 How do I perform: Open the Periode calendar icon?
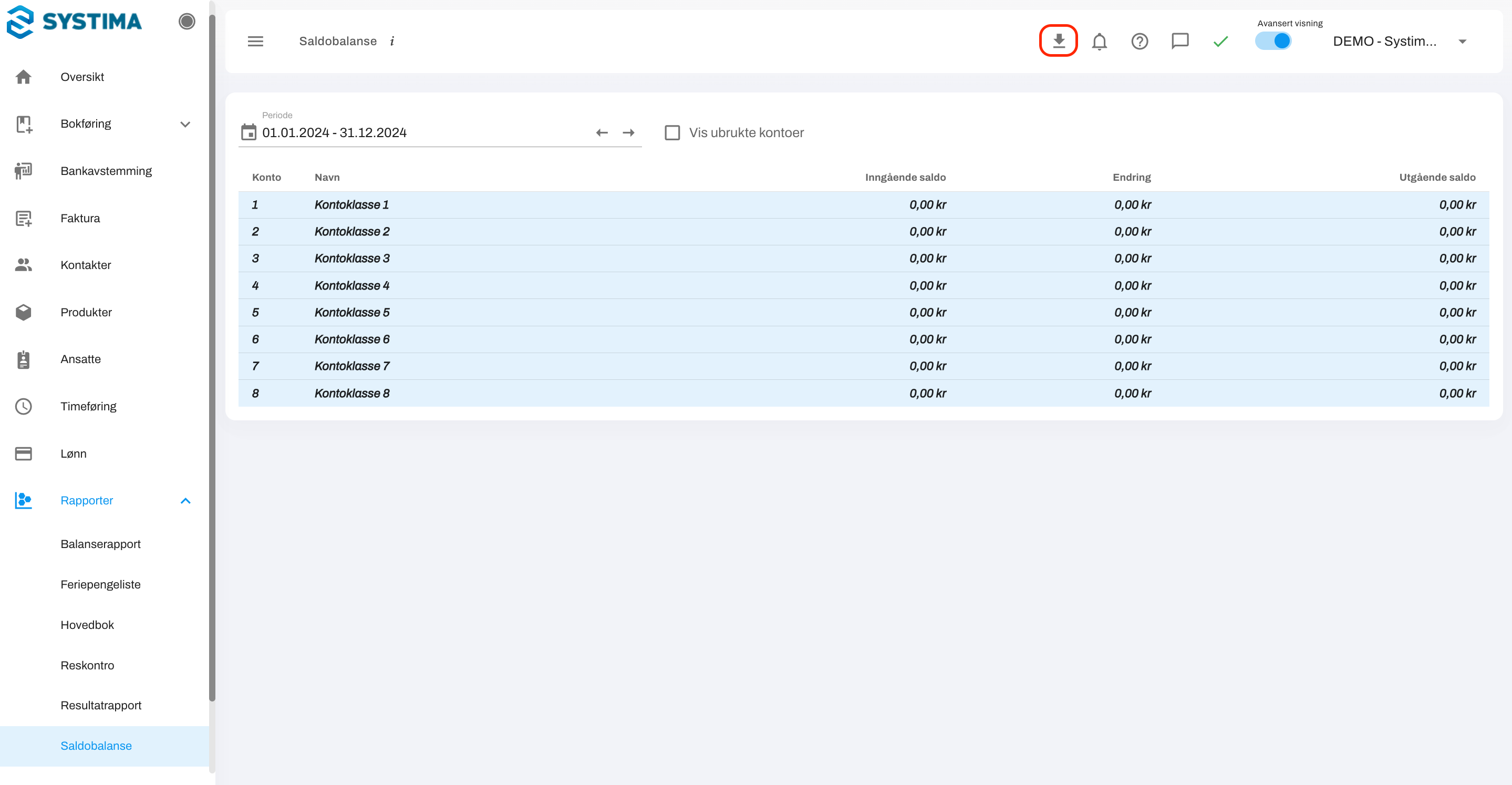[249, 132]
